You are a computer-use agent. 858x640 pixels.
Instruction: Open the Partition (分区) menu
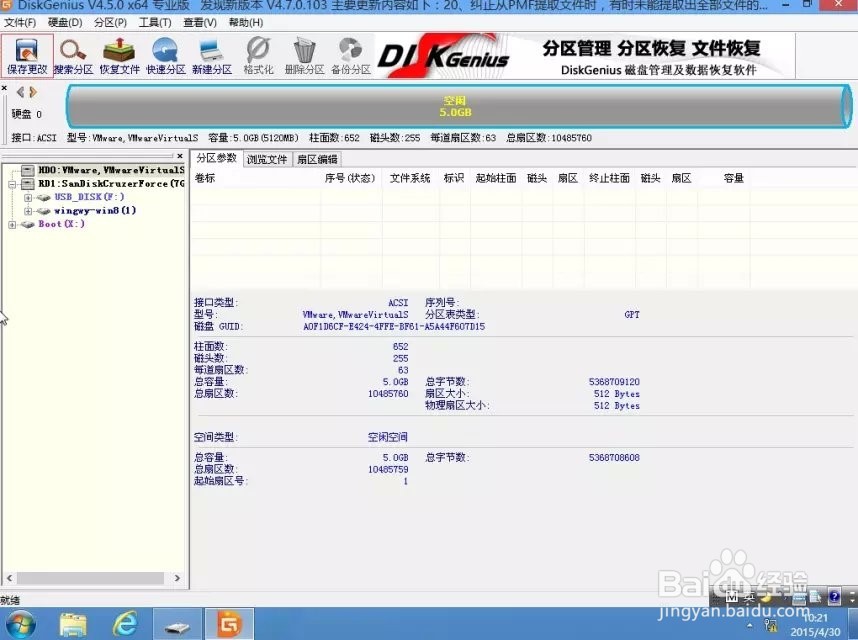pos(110,22)
